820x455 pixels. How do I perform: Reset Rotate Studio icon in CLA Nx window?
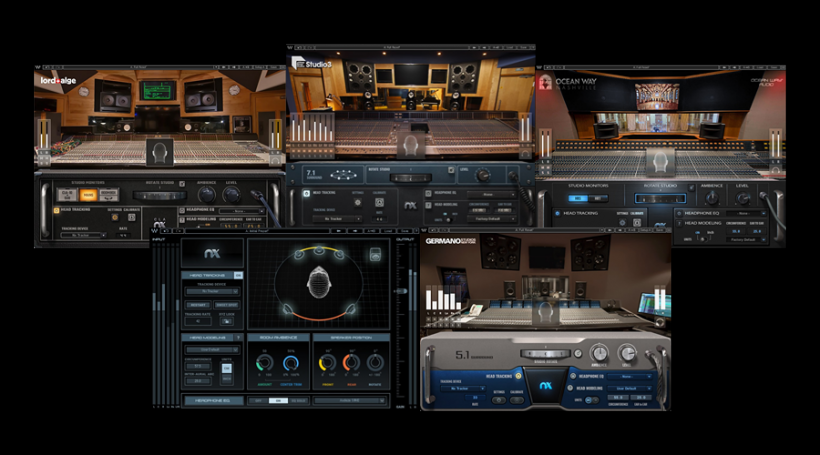[182, 184]
